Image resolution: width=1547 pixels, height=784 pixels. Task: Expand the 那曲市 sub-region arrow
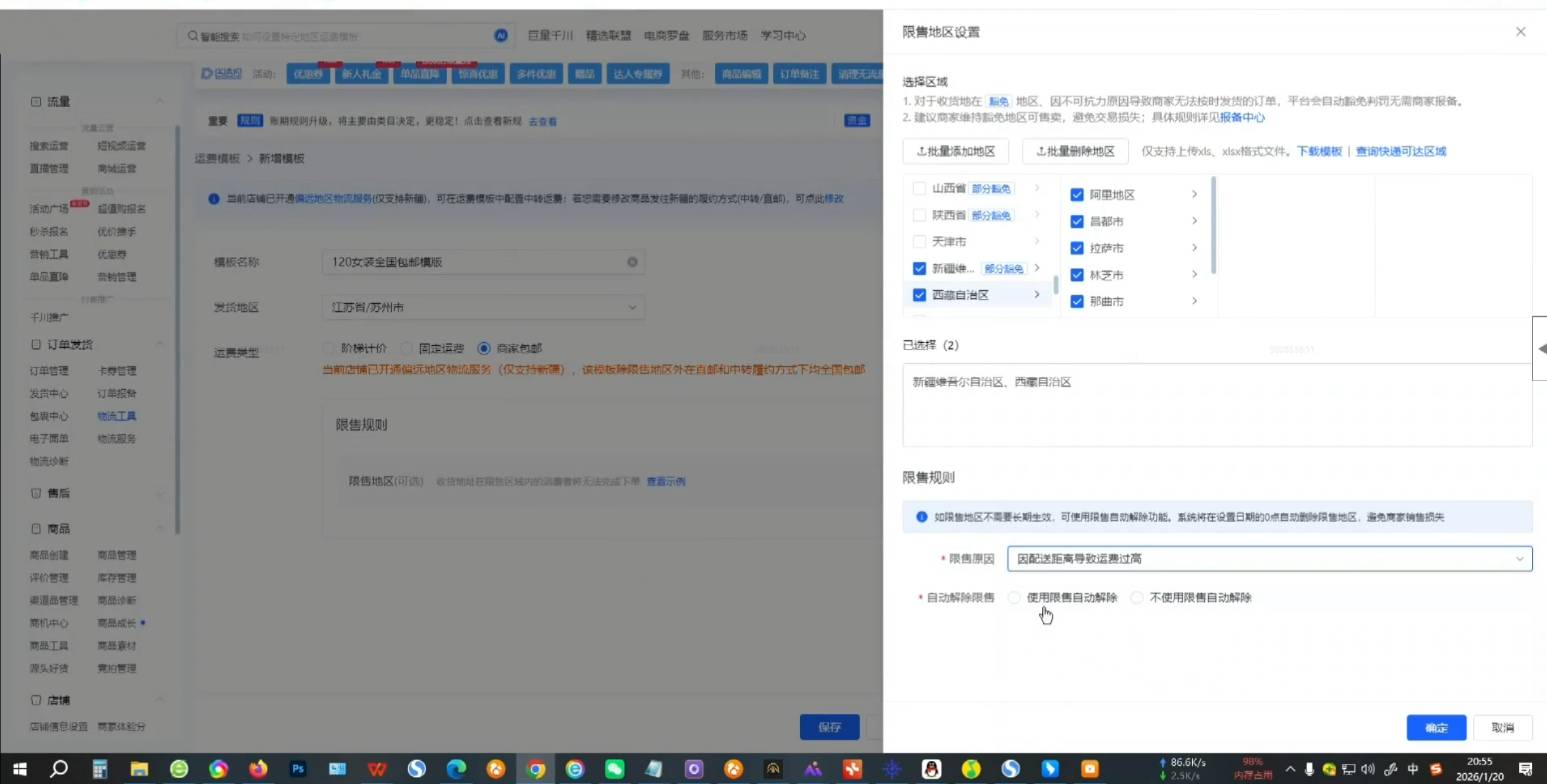(1194, 301)
